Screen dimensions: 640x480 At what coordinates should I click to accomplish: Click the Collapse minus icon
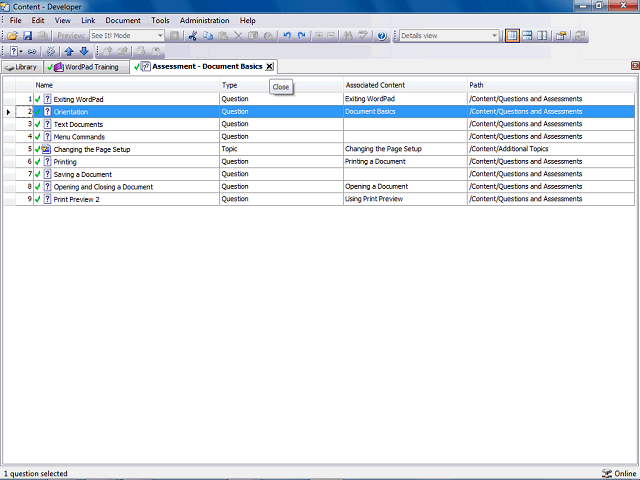coord(331,36)
